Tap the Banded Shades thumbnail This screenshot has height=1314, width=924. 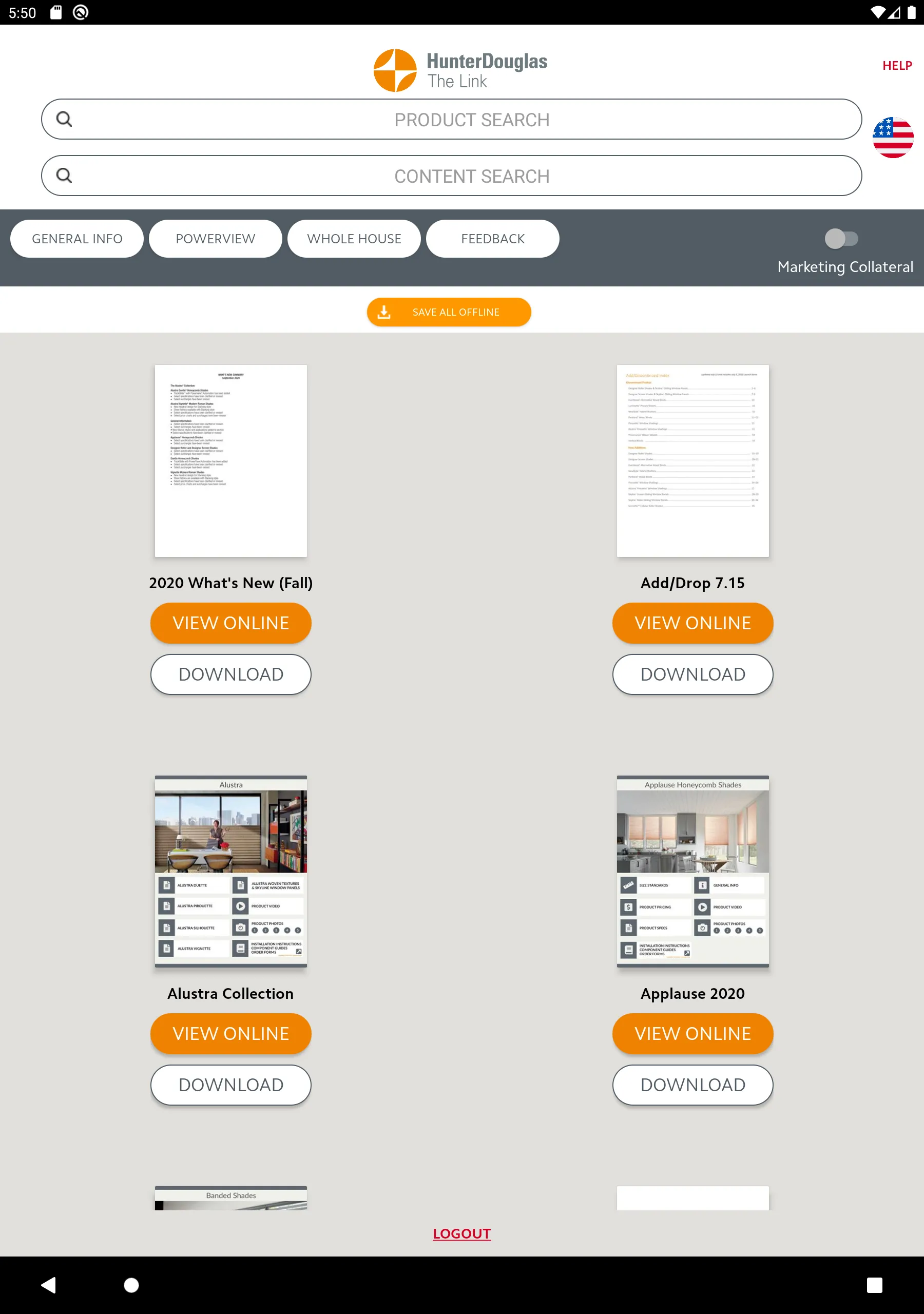(230, 1198)
